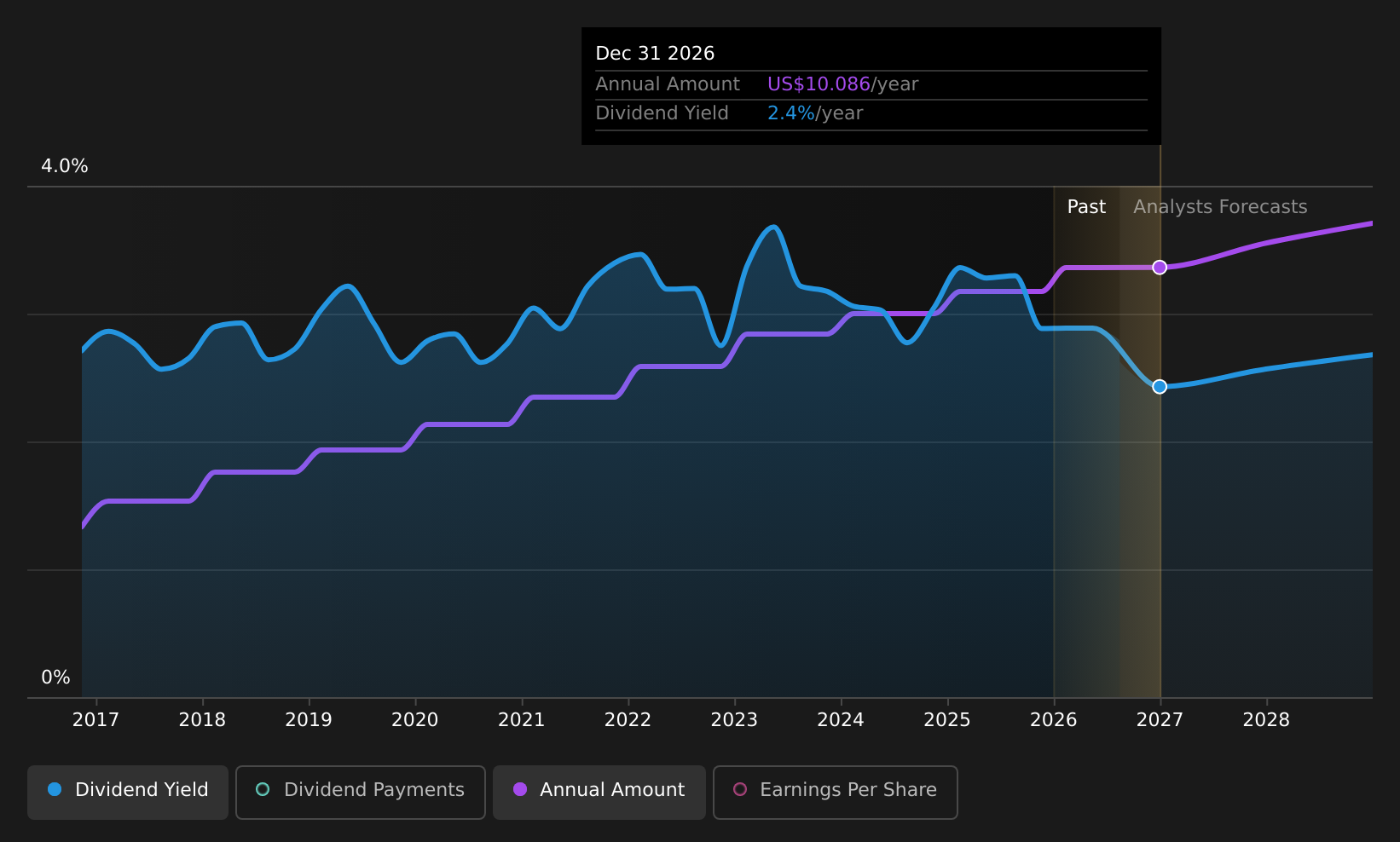Toggle the Dividend Yield legend series
1400x842 pixels.
[128, 792]
